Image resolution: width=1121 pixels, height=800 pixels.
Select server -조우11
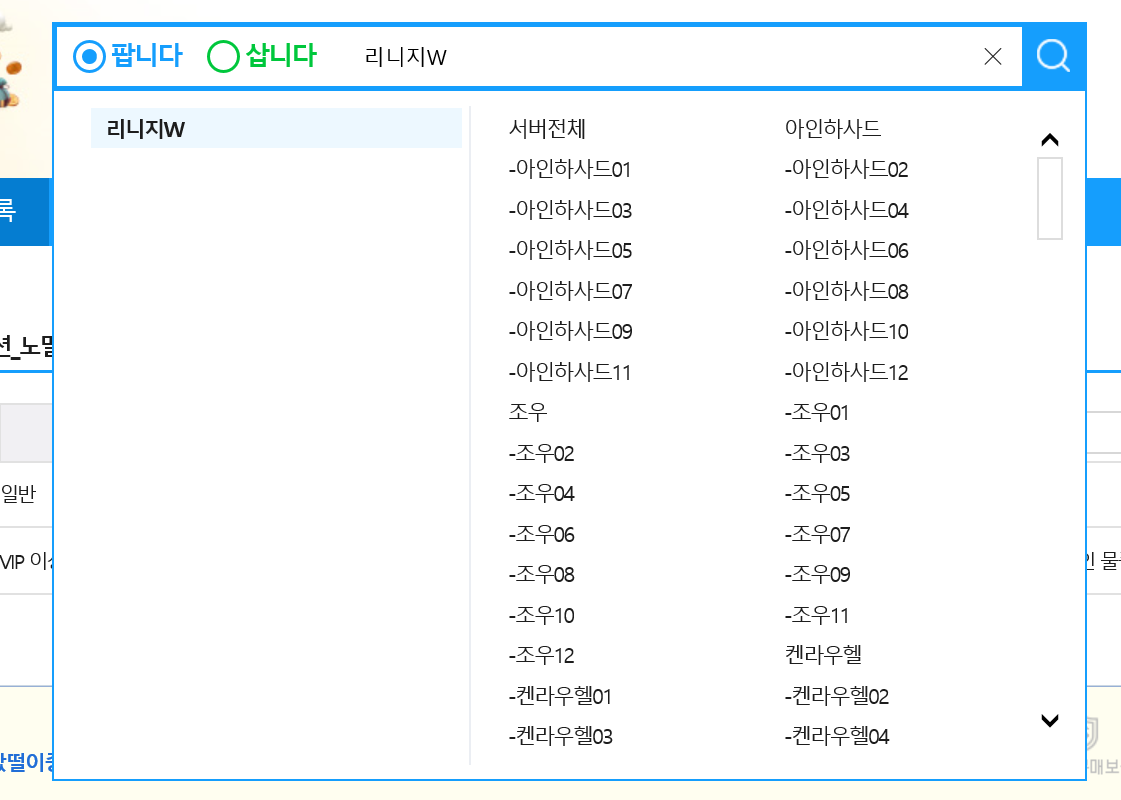816,615
